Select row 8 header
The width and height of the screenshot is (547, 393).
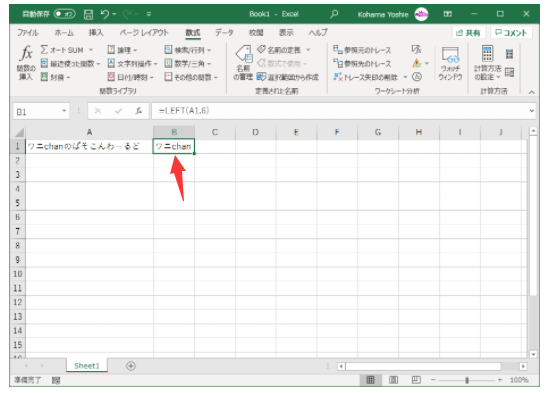(17, 245)
